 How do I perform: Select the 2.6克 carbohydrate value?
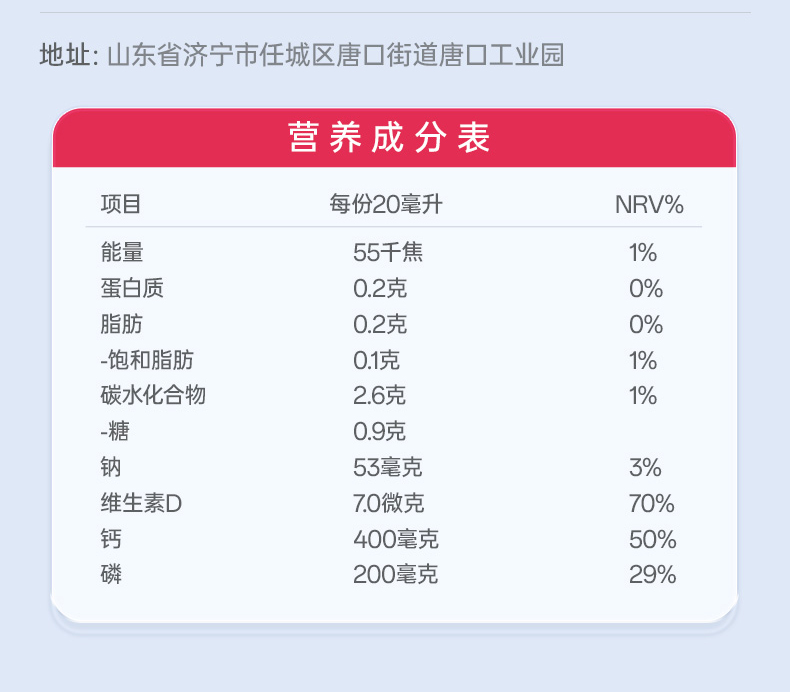pyautogui.click(x=380, y=396)
